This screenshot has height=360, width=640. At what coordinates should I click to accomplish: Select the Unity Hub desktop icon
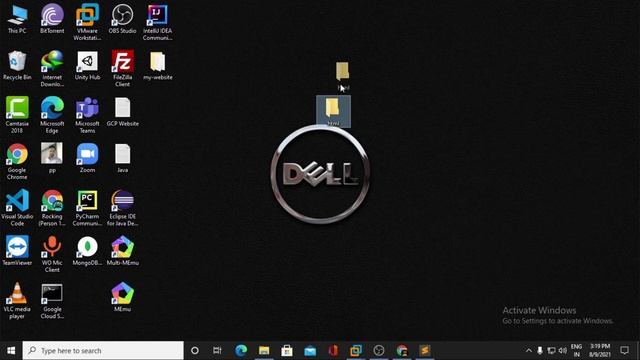pos(87,65)
